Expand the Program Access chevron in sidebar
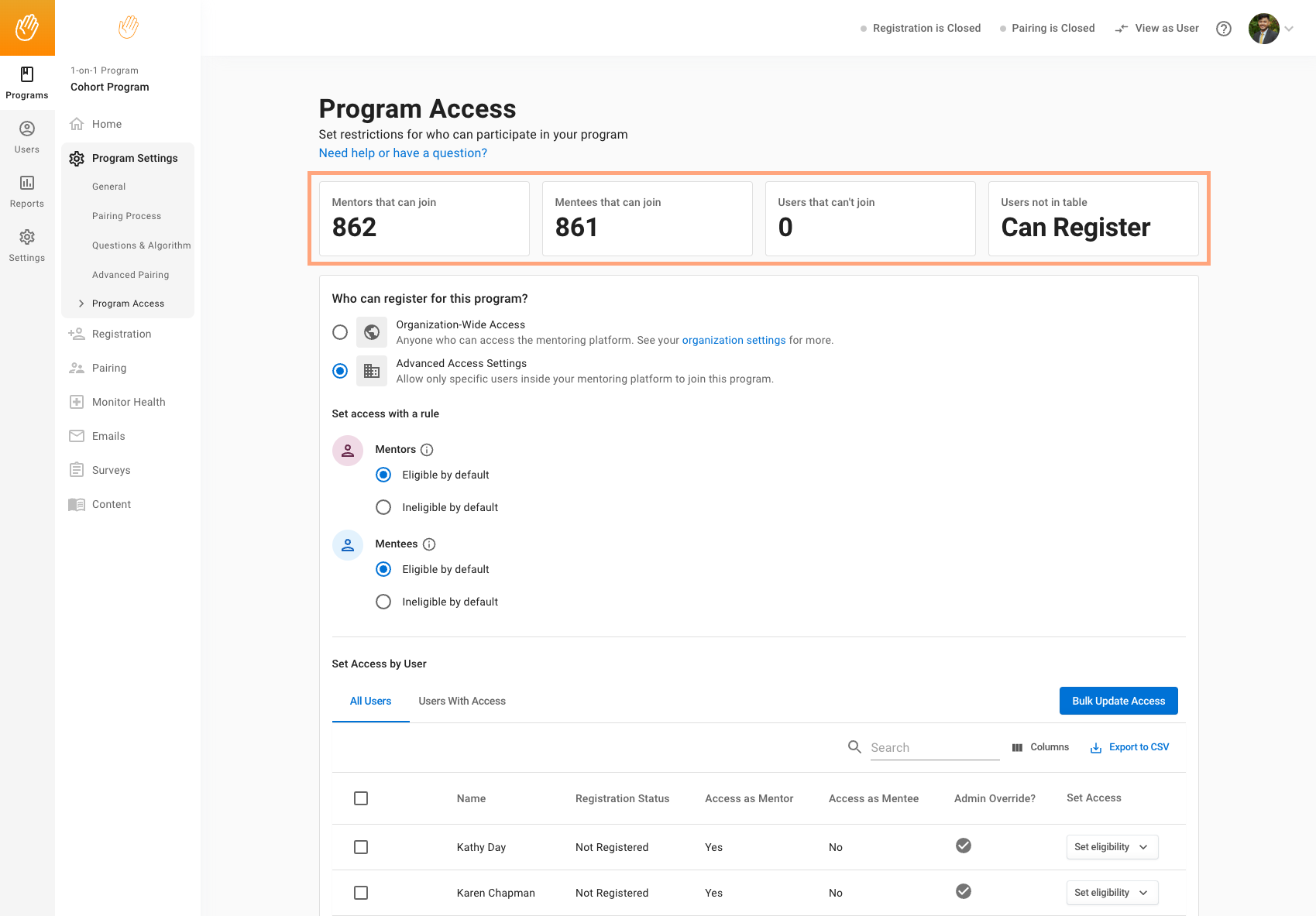Image resolution: width=1316 pixels, height=916 pixels. [81, 304]
